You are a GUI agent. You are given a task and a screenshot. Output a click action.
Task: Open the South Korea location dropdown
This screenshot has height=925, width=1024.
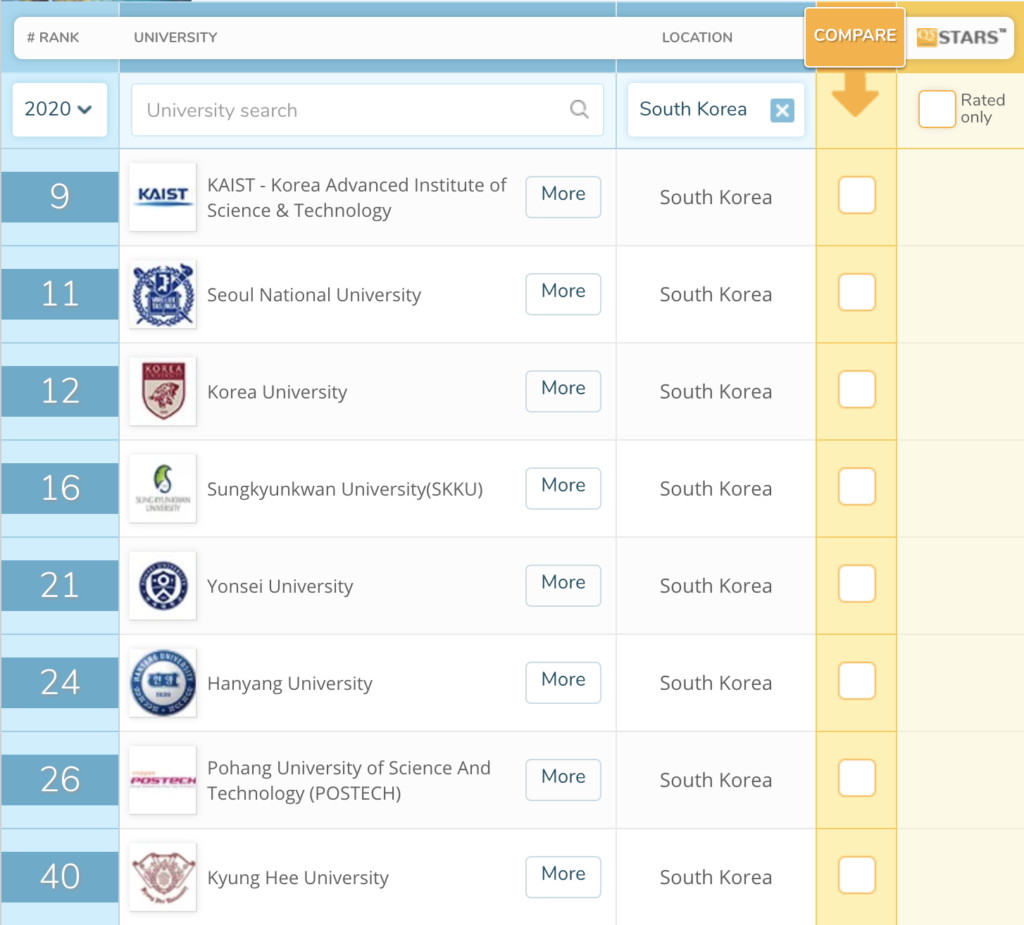click(694, 110)
